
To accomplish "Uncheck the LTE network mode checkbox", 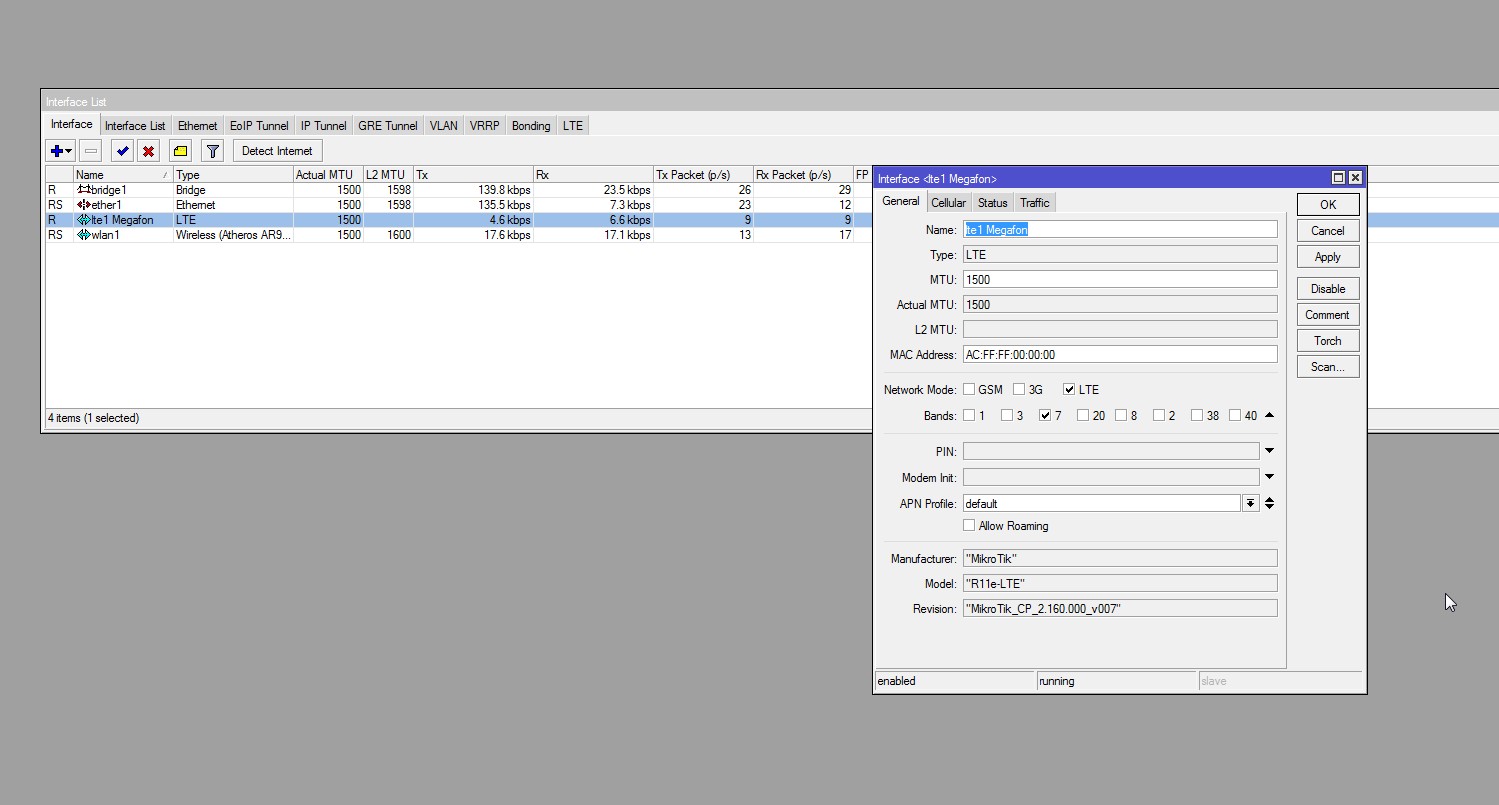I will [x=1069, y=390].
